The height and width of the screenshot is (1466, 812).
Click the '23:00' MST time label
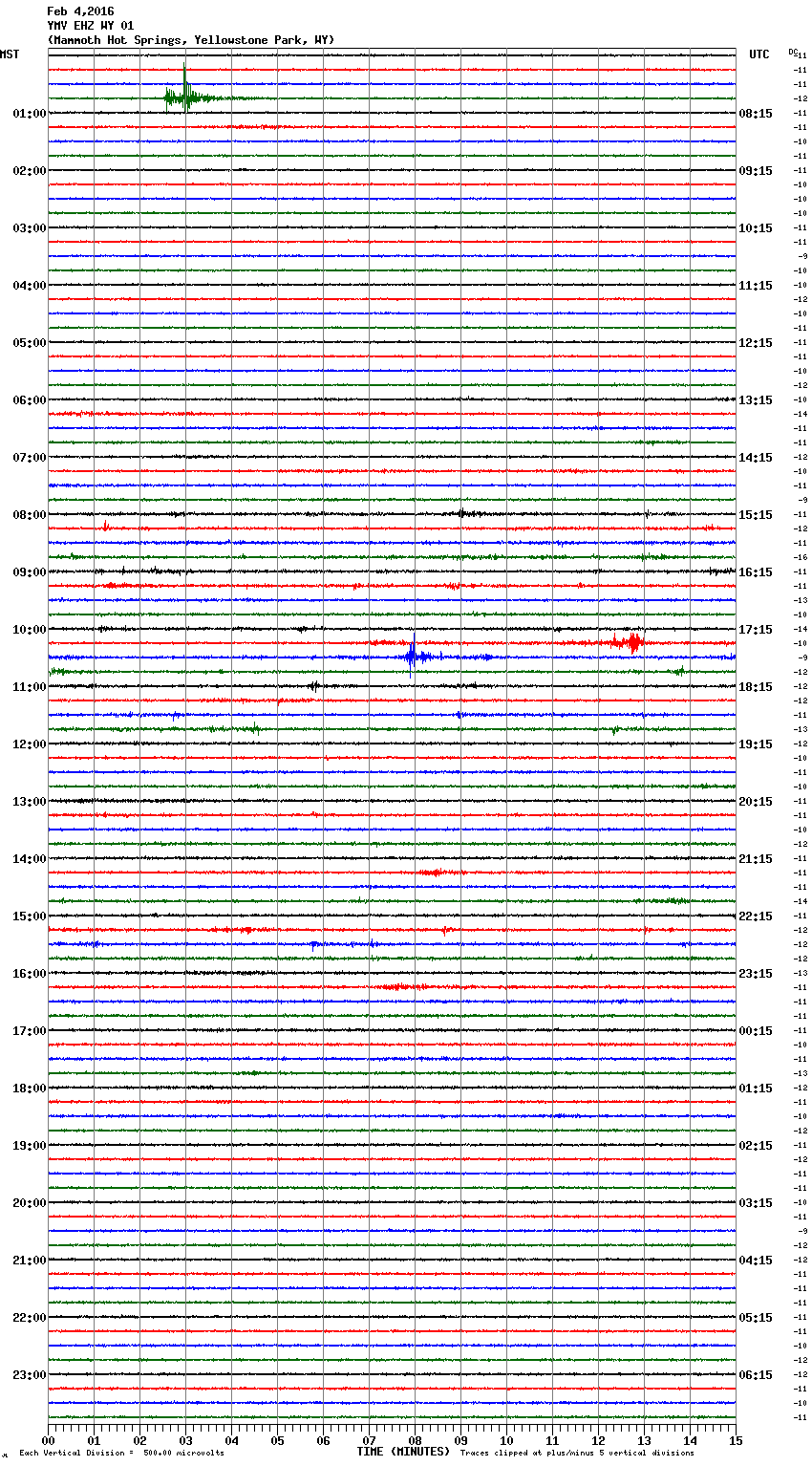(x=30, y=1375)
